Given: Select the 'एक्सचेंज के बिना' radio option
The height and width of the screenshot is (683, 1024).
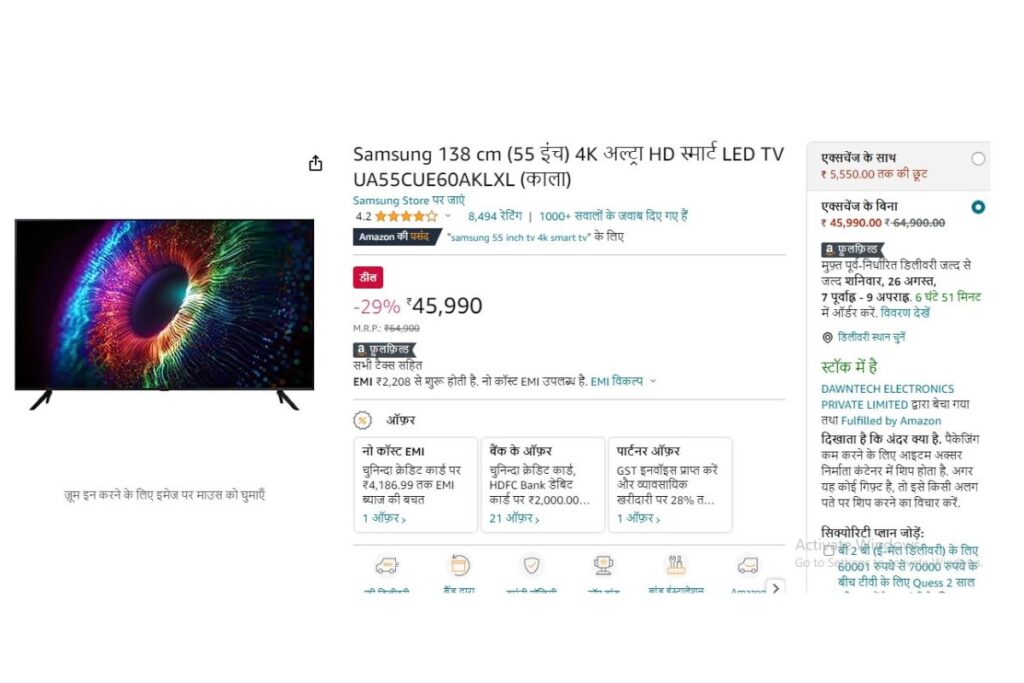Looking at the screenshot, I should pos(978,207).
